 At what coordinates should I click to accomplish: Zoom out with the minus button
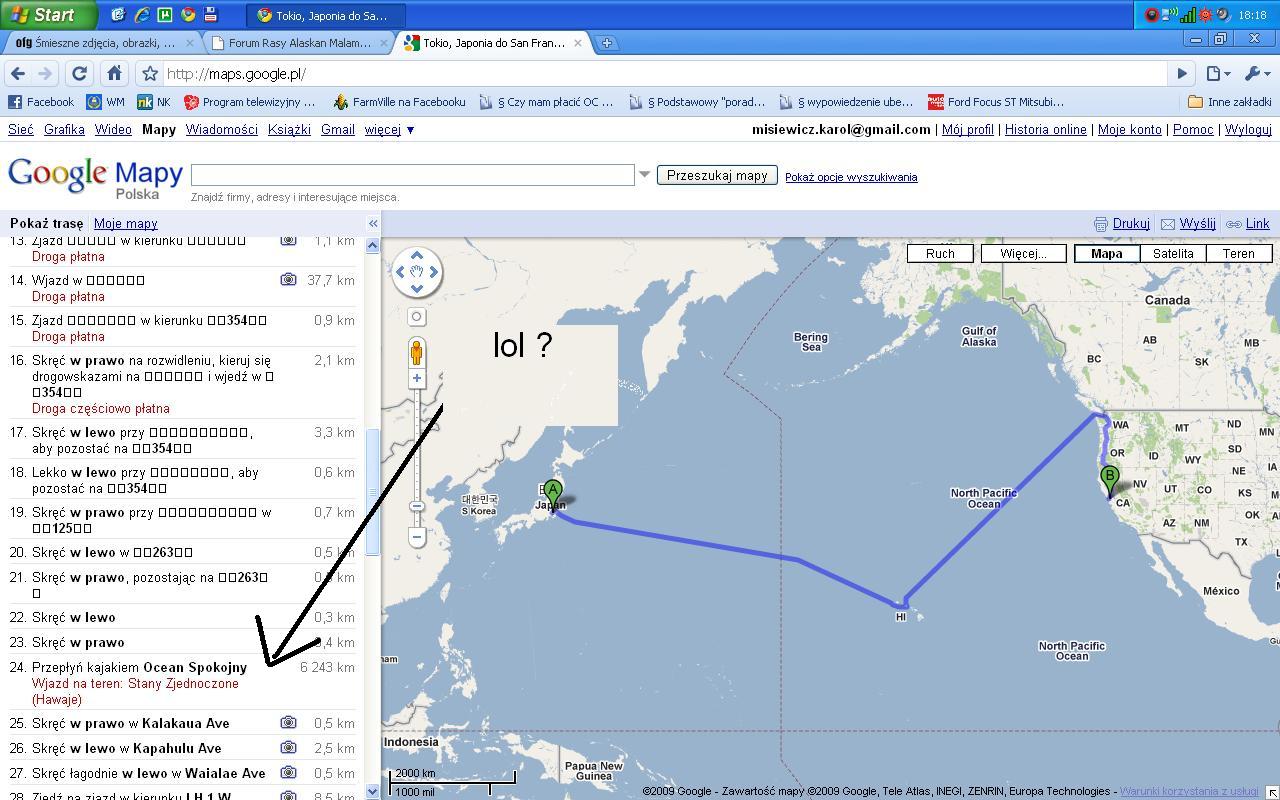[417, 537]
